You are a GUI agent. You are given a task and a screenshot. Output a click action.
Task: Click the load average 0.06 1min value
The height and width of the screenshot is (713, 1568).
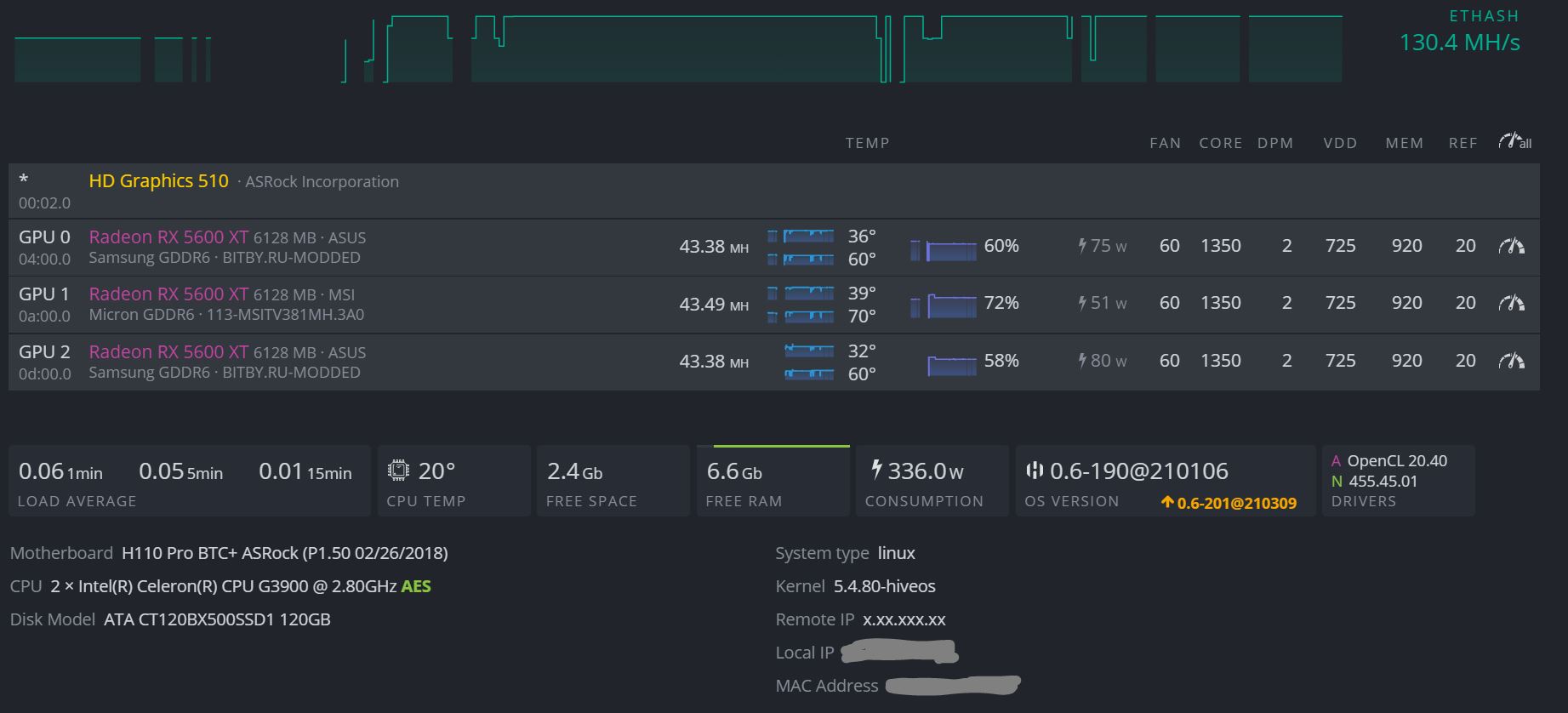click(x=60, y=471)
